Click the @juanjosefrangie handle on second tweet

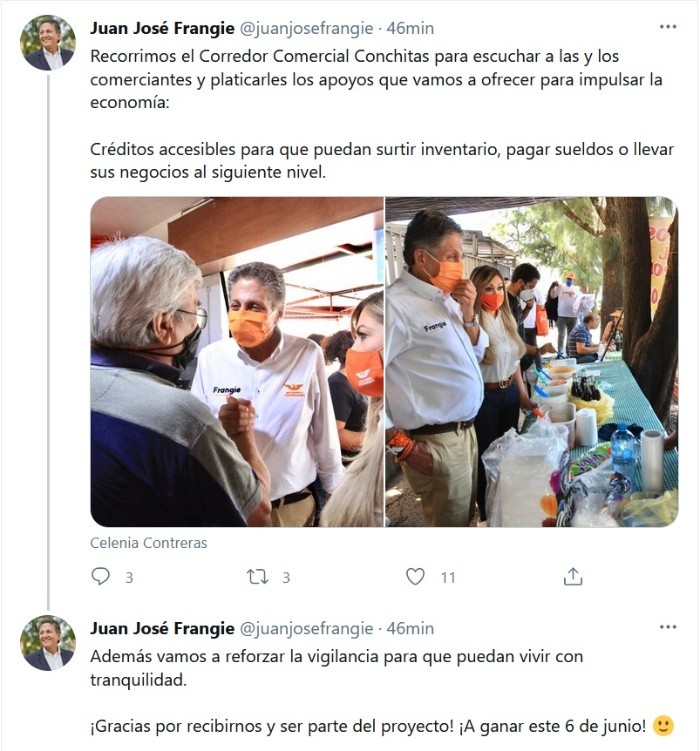point(306,628)
